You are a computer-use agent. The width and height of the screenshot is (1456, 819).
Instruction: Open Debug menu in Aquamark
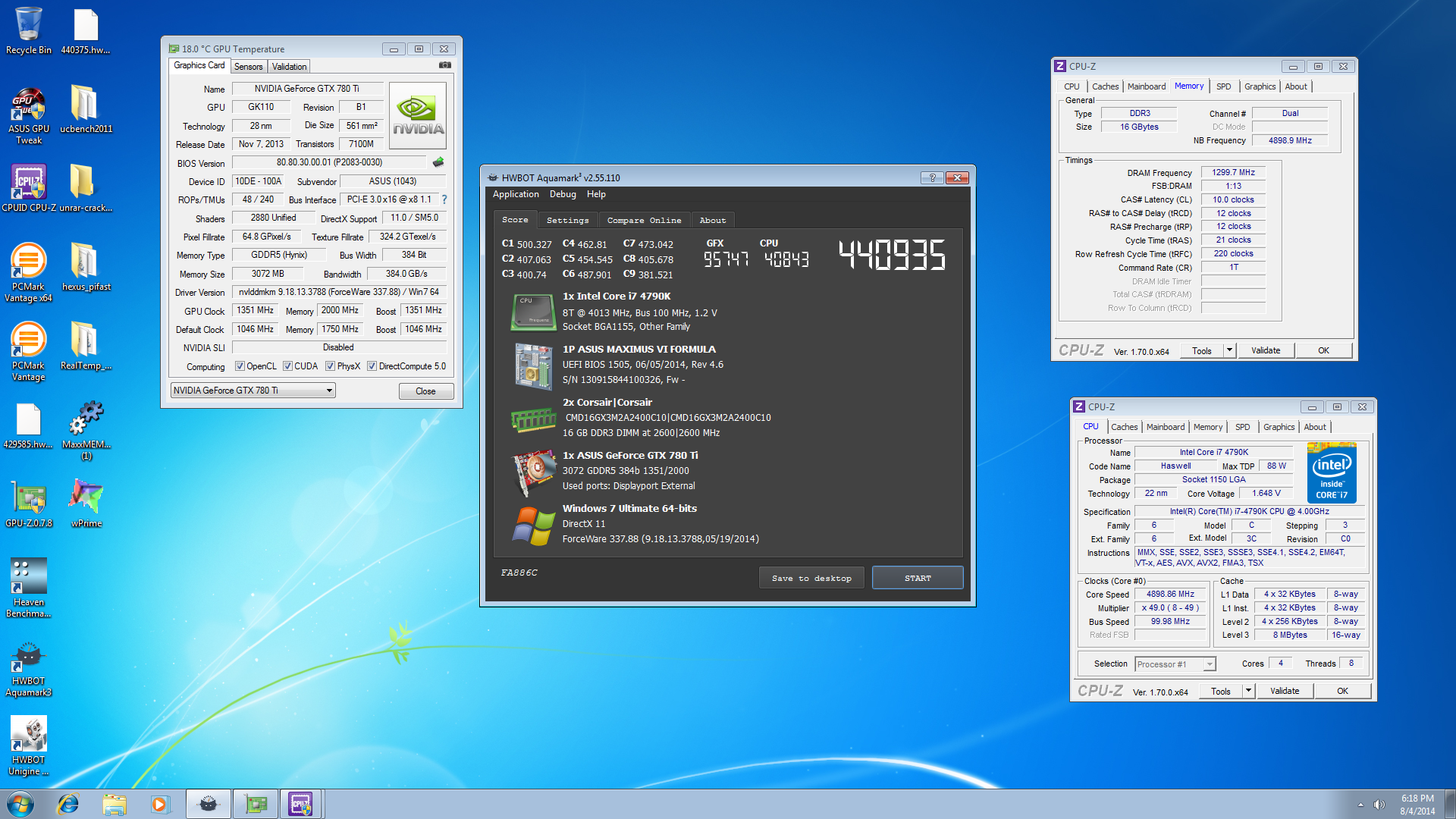click(x=563, y=194)
